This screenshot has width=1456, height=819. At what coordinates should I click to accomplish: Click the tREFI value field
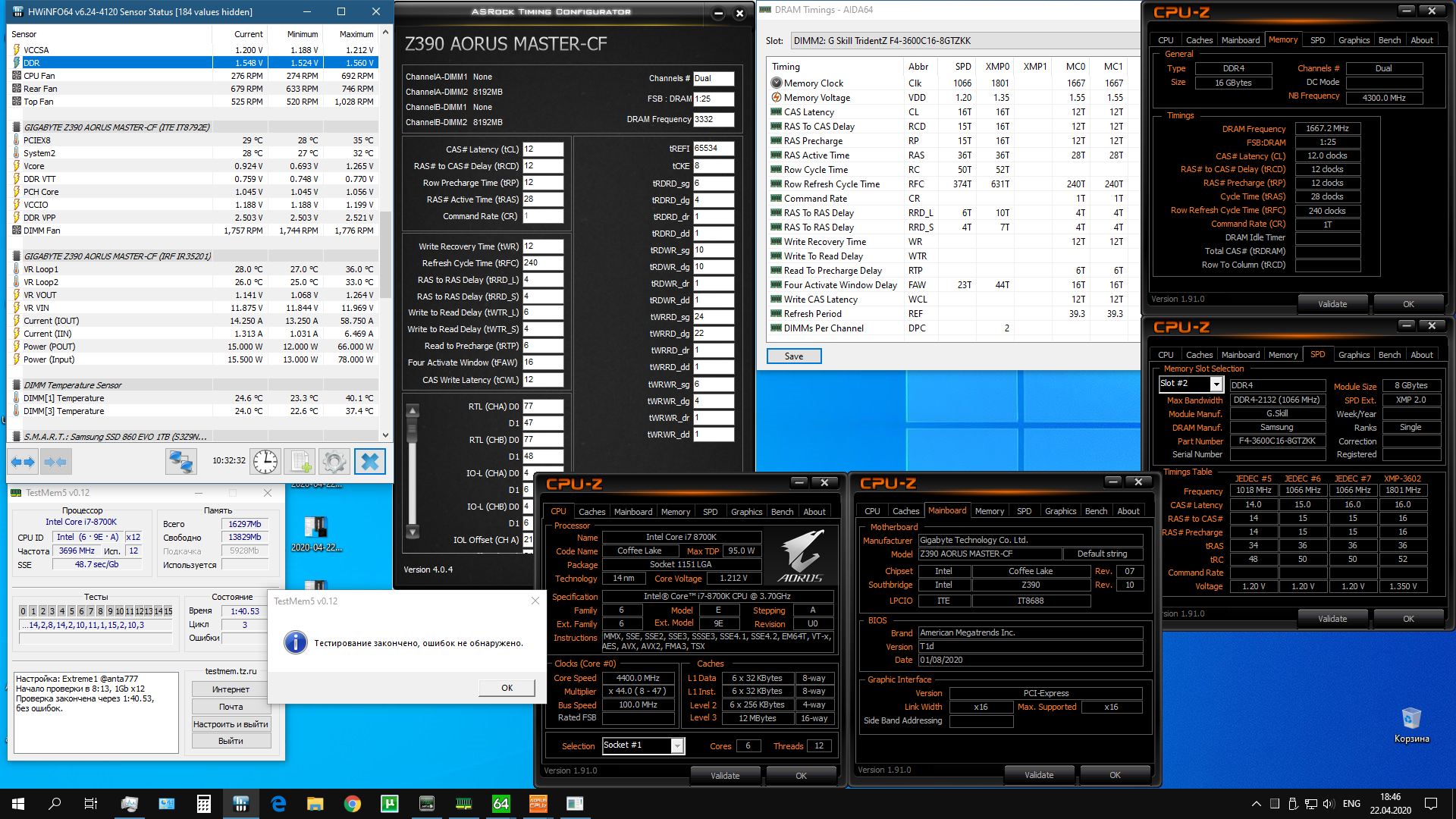point(713,149)
